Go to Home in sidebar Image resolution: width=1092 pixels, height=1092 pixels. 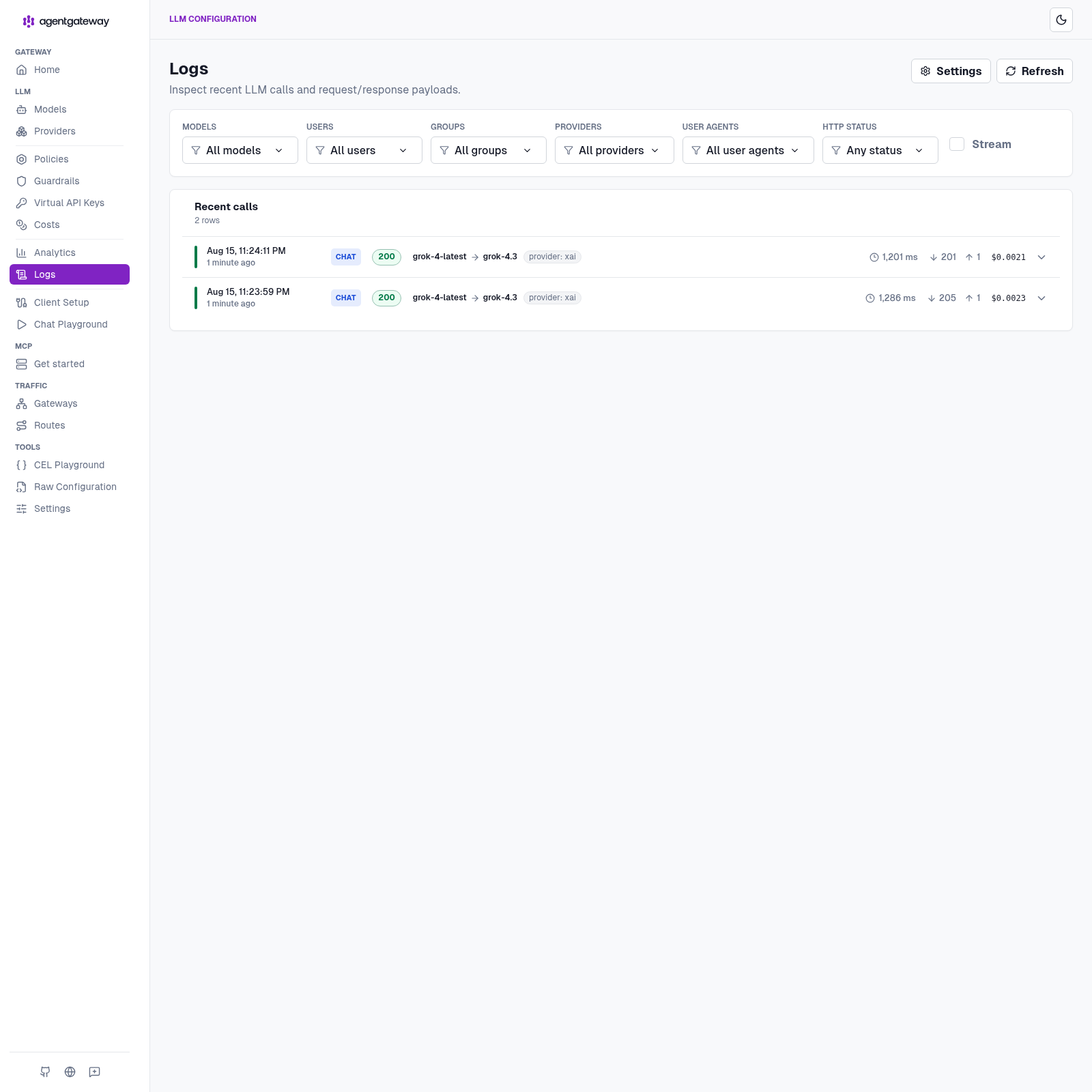70,70
